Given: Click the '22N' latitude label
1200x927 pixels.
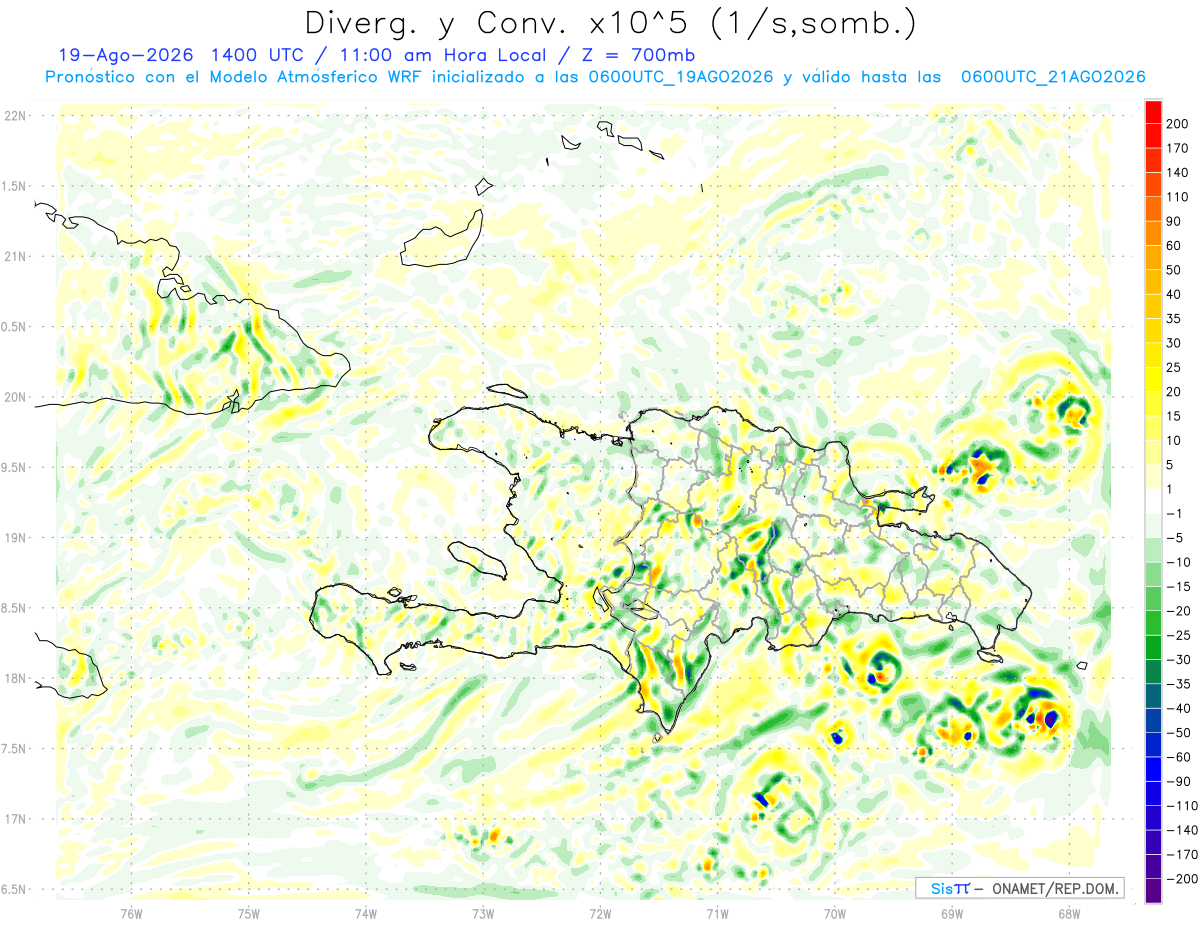Looking at the screenshot, I should point(15,116).
